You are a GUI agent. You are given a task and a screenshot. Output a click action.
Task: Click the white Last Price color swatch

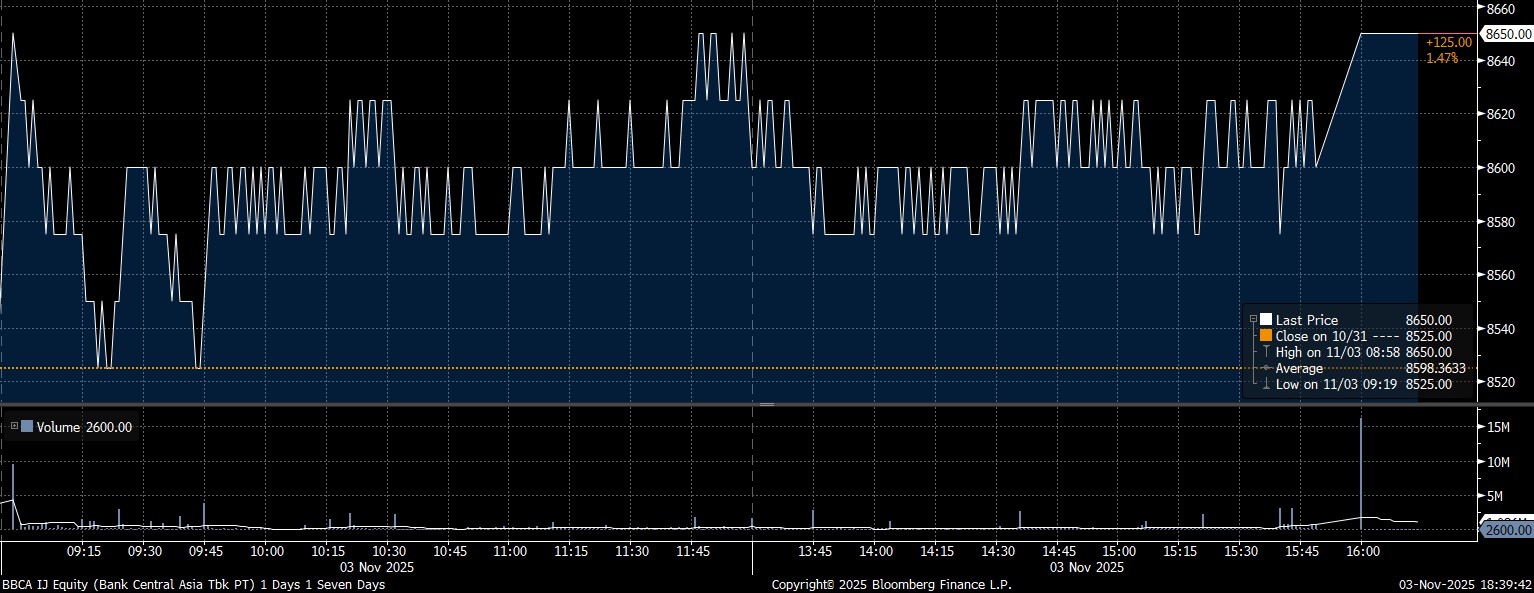click(1266, 320)
